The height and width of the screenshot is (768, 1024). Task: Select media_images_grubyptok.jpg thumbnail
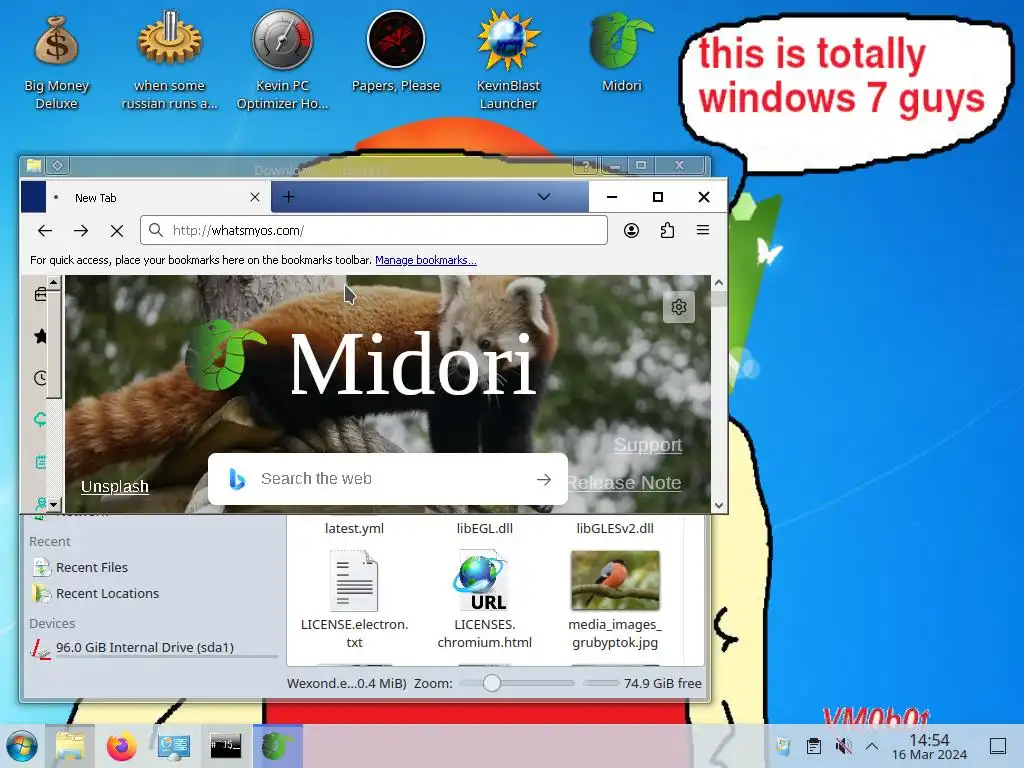click(615, 580)
